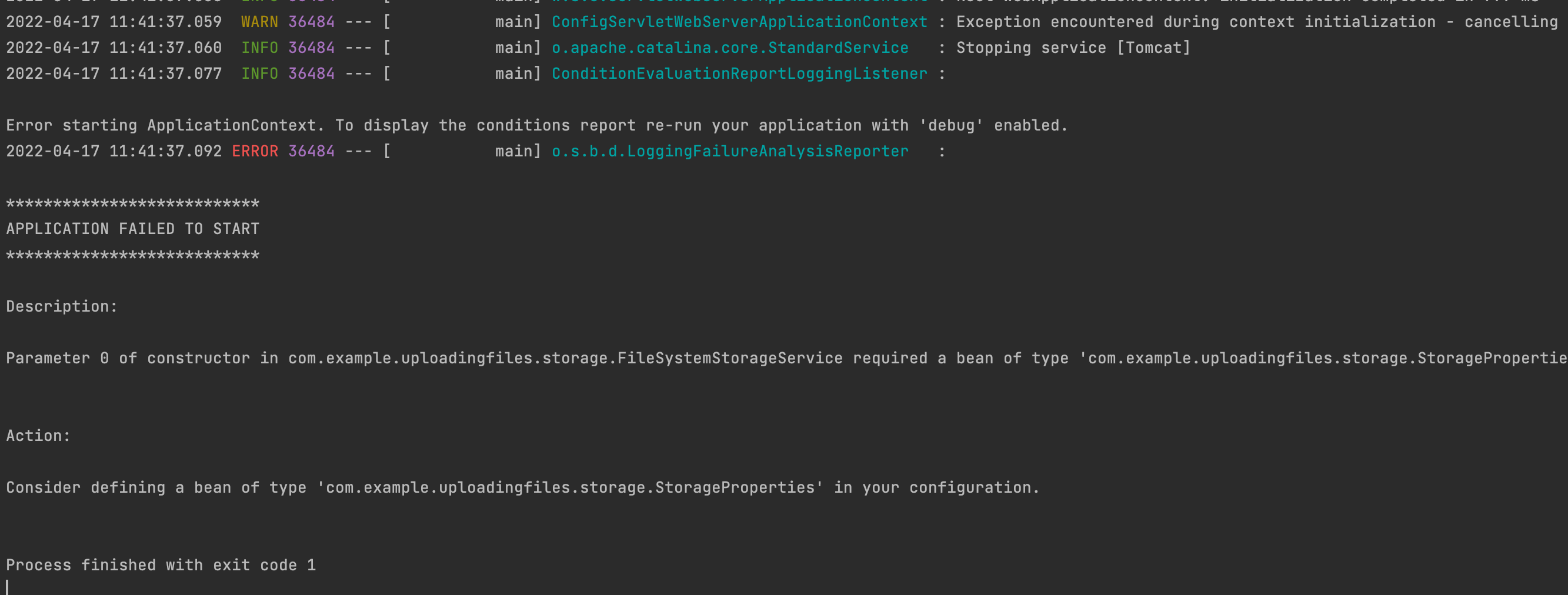The image size is (1568, 595).
Task: Click FileSystemStorageService in the Parameter 0 message
Action: coord(730,358)
